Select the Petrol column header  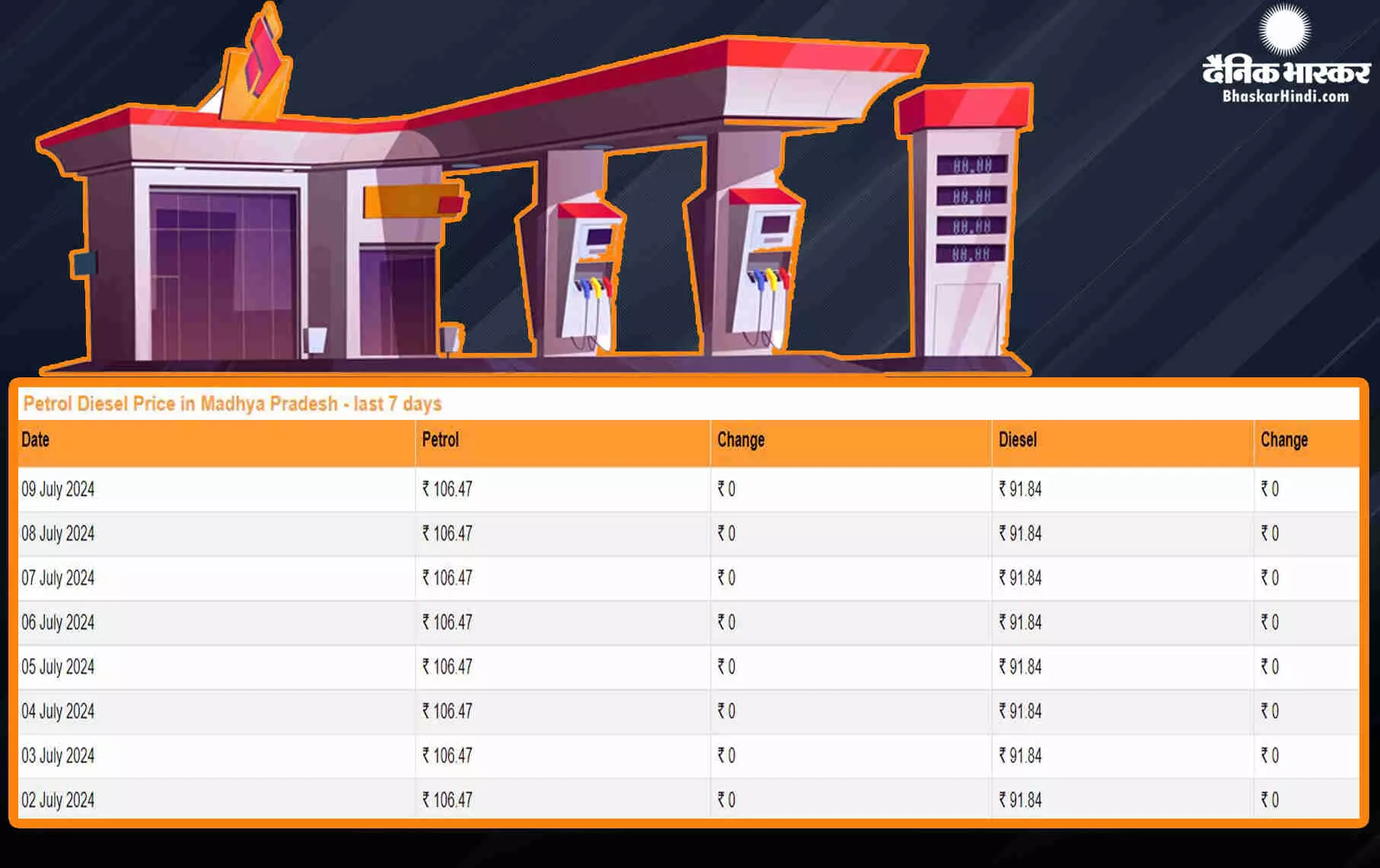441,440
